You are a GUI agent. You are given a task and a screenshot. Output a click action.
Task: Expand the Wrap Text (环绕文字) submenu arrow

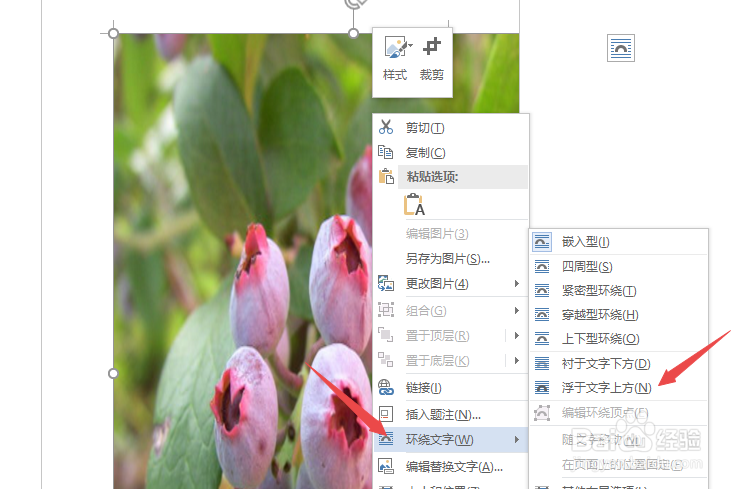point(516,440)
